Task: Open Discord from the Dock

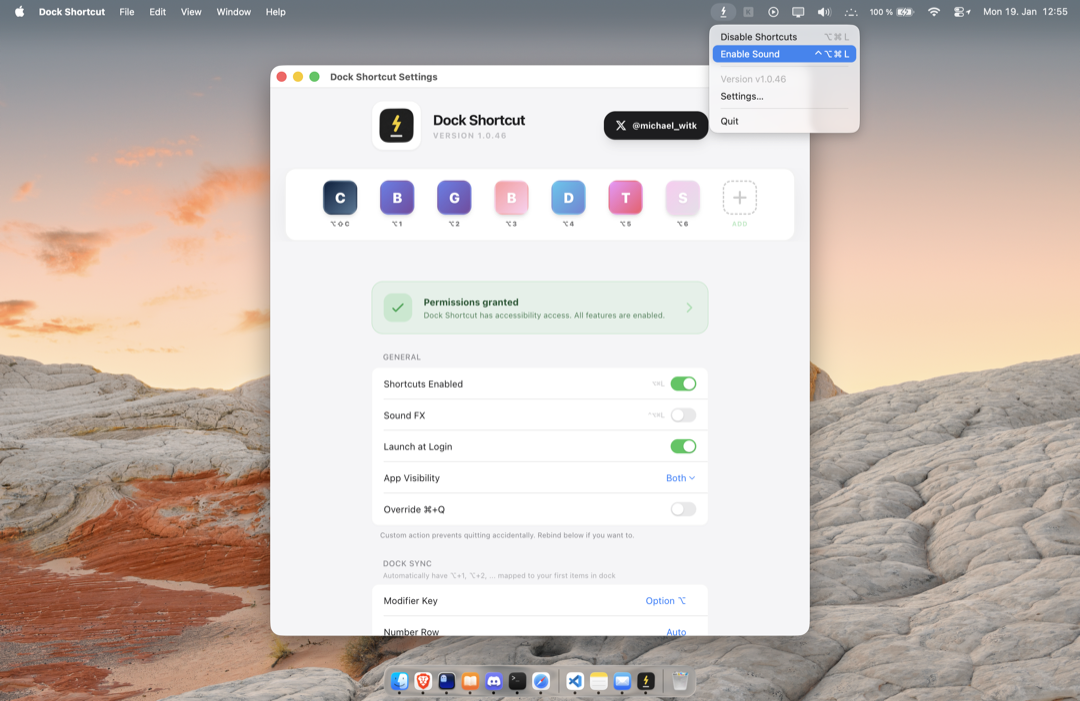Action: click(x=494, y=681)
